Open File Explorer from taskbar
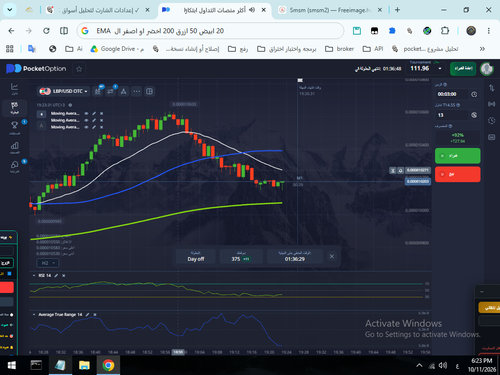Viewport: 500px width, 375px height. point(84,366)
